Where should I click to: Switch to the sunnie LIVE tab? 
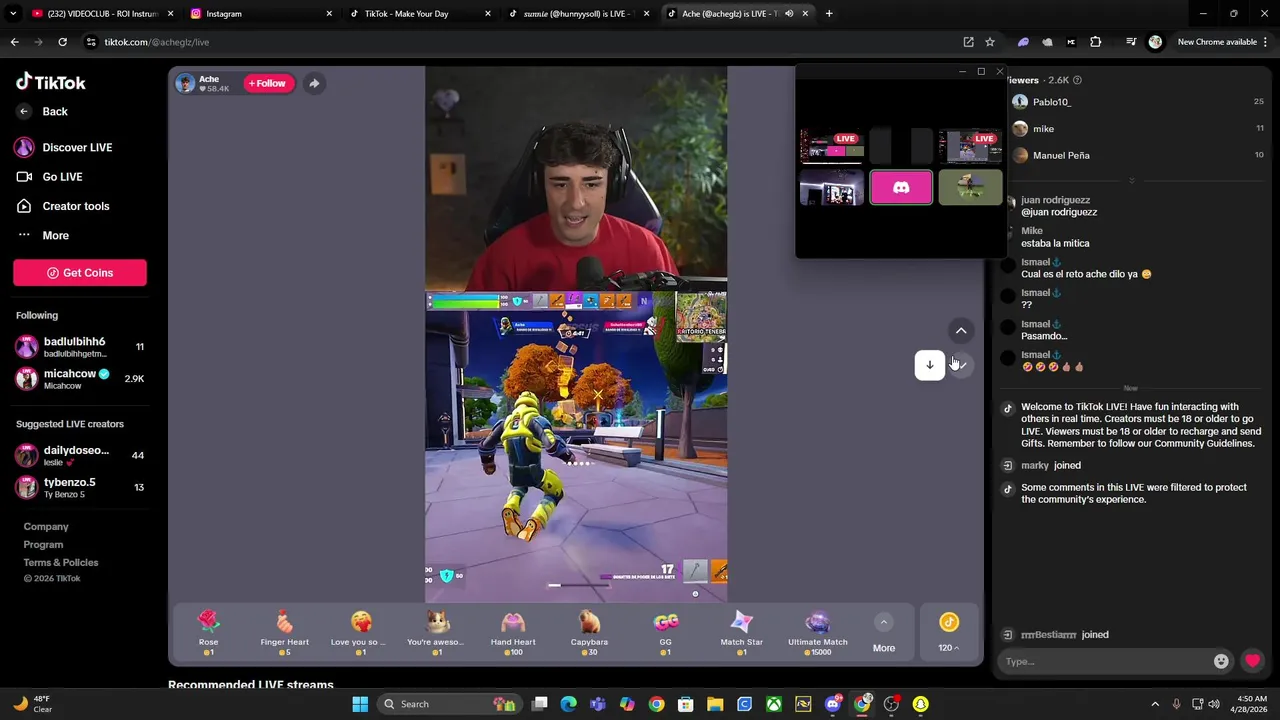click(x=579, y=14)
